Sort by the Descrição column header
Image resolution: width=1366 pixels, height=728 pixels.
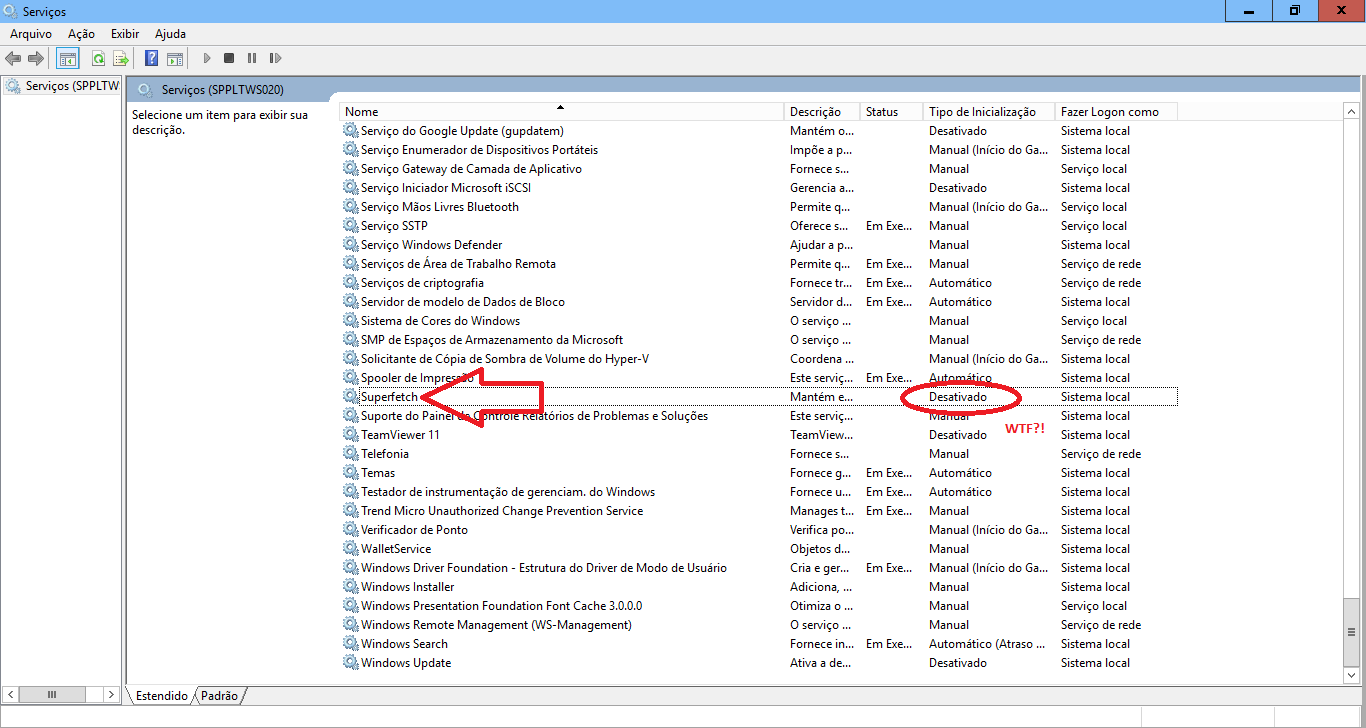(x=823, y=112)
